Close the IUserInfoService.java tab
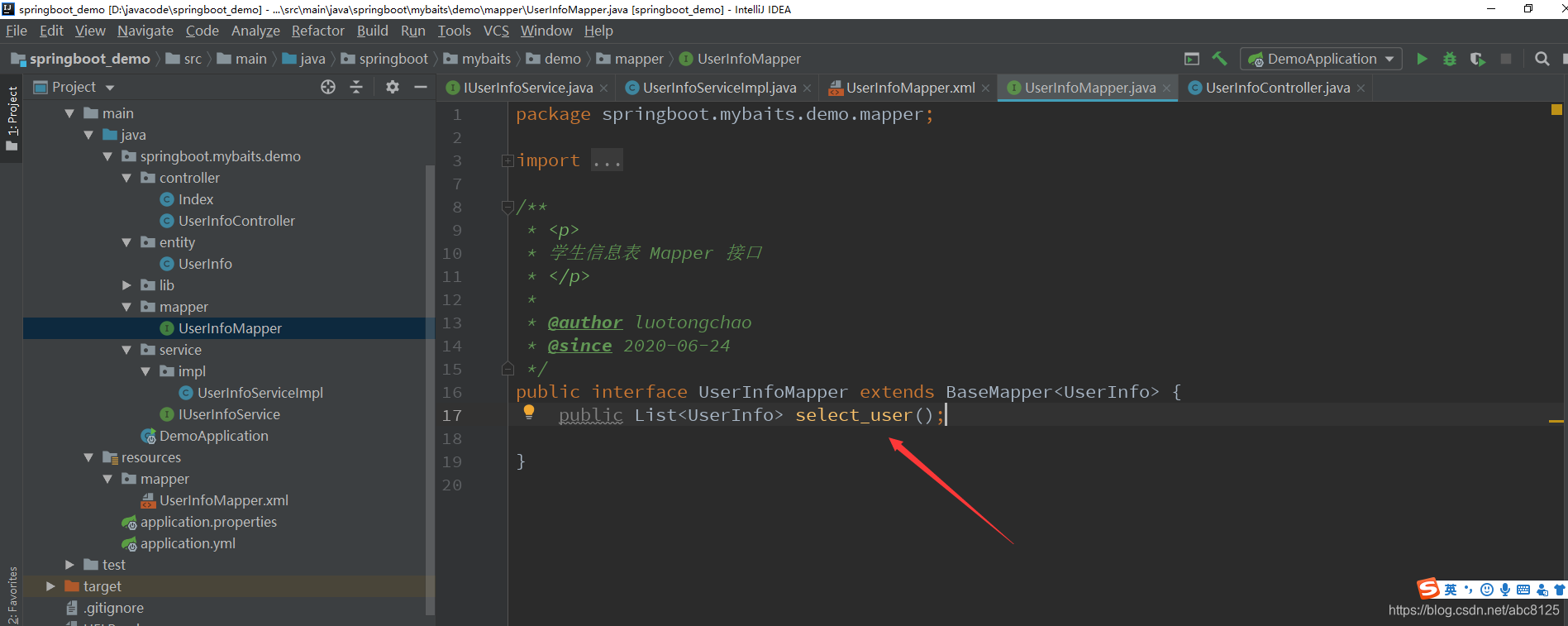1568x626 pixels. click(604, 88)
